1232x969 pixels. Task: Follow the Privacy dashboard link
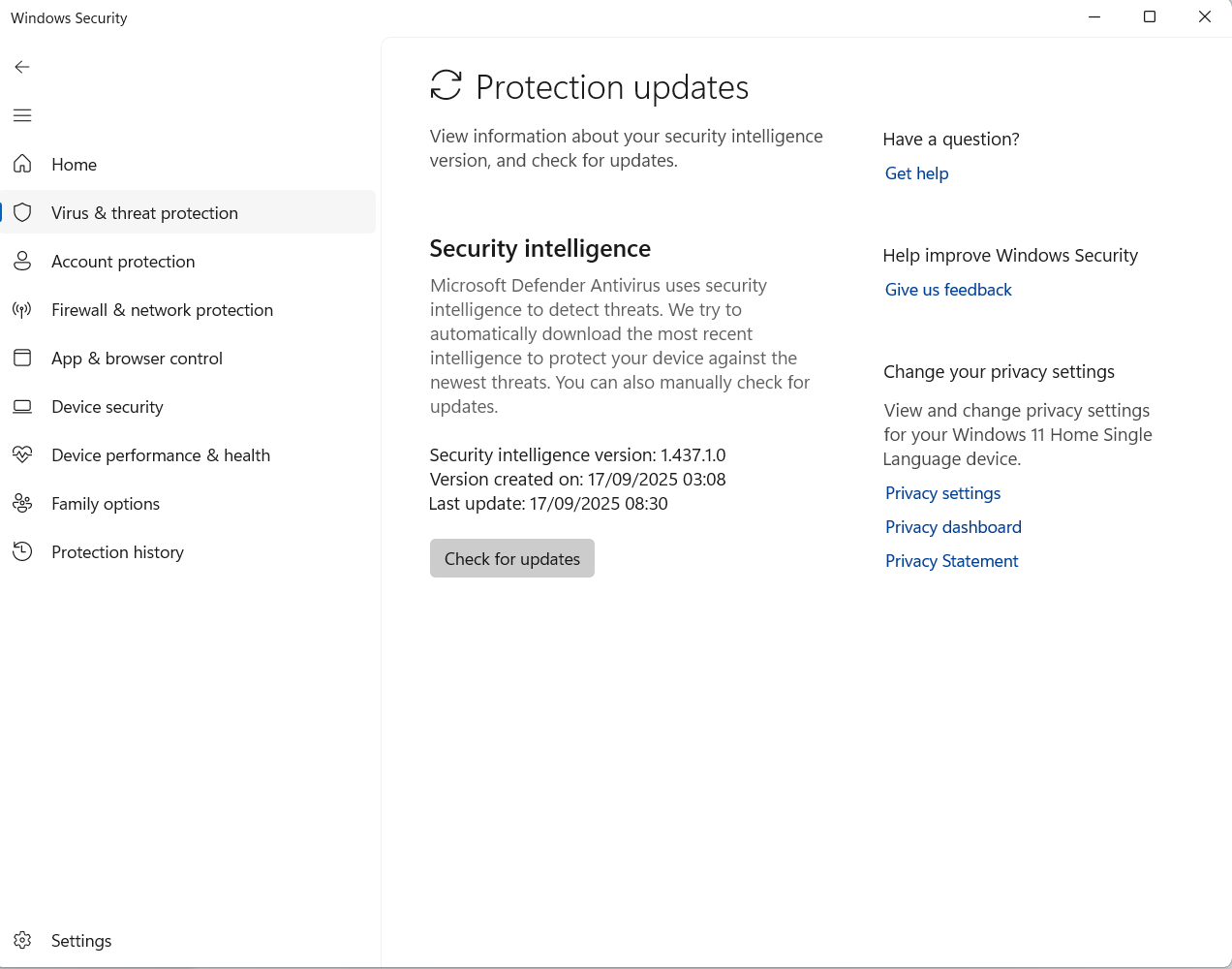(x=953, y=527)
